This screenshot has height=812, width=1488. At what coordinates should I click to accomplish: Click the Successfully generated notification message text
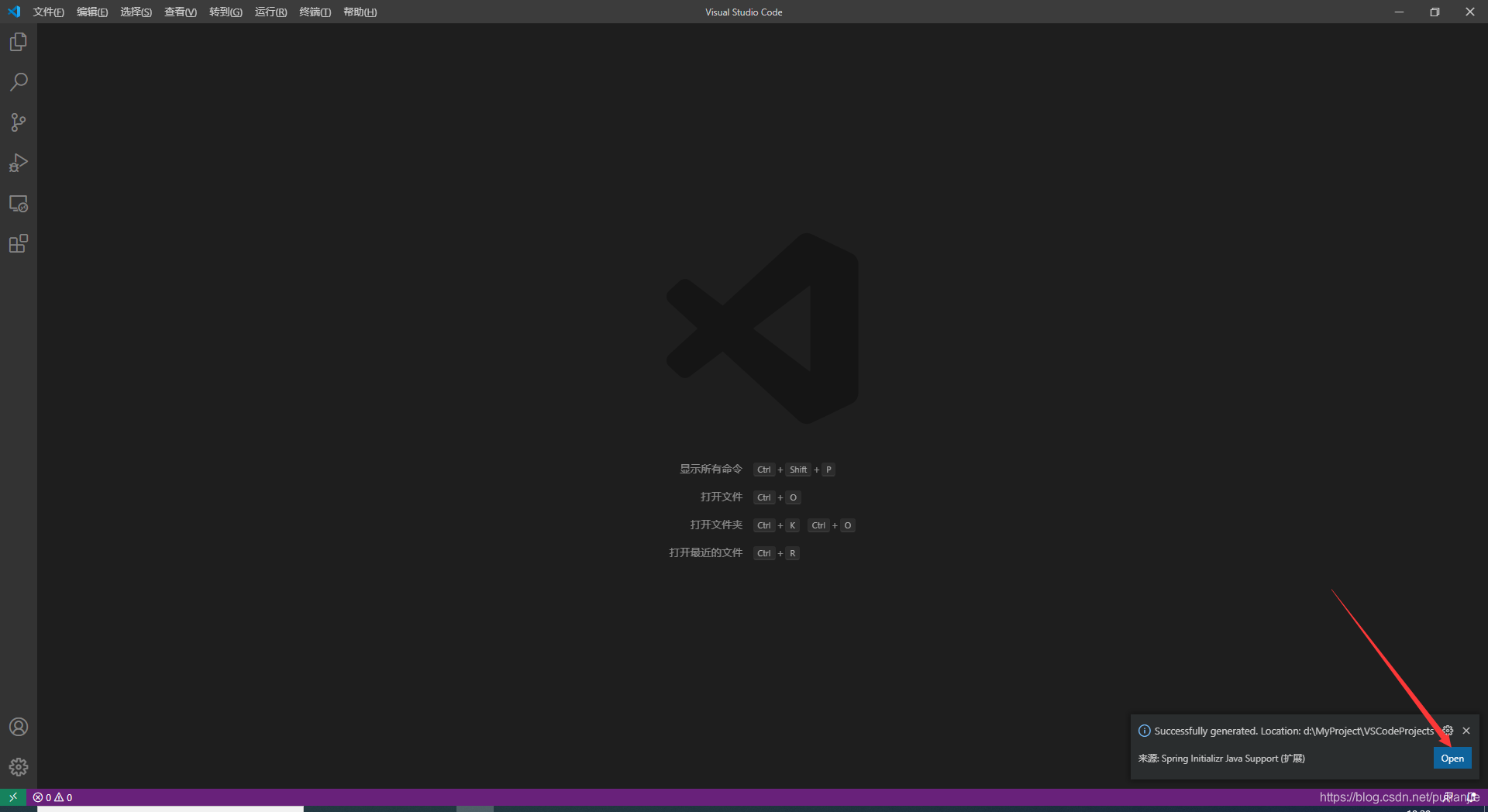tap(1293, 731)
